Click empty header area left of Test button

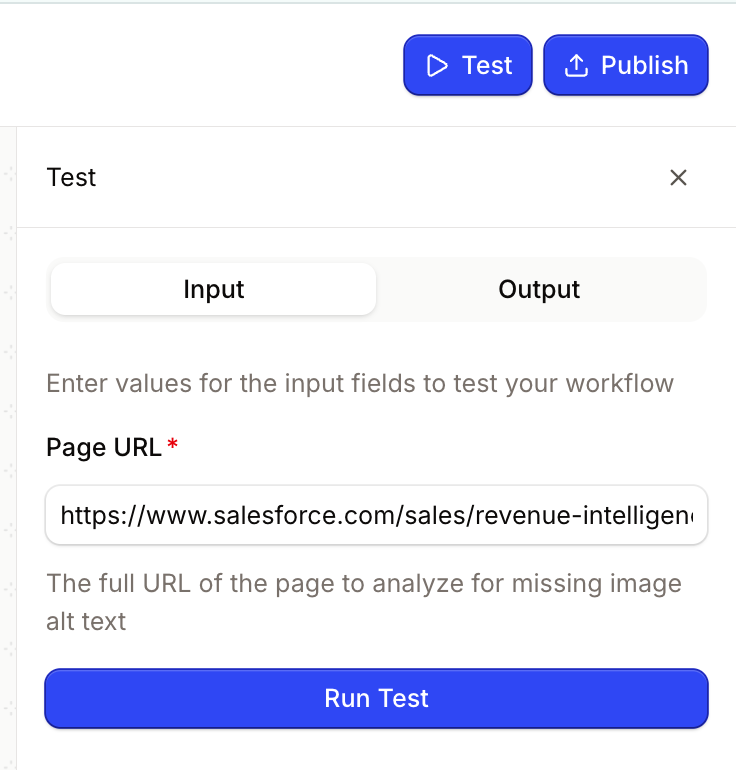pyautogui.click(x=196, y=65)
